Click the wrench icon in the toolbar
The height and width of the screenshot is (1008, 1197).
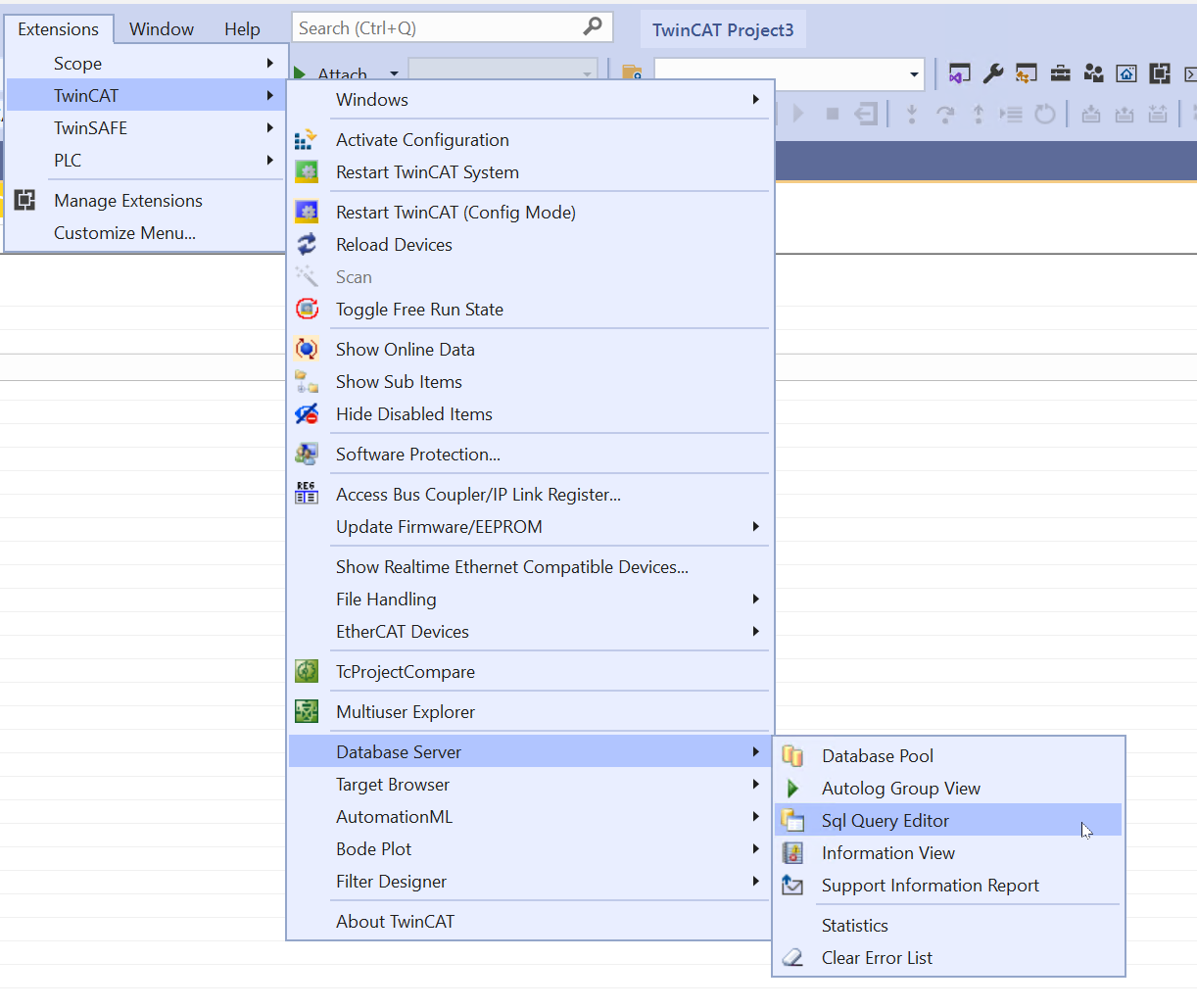click(x=993, y=73)
